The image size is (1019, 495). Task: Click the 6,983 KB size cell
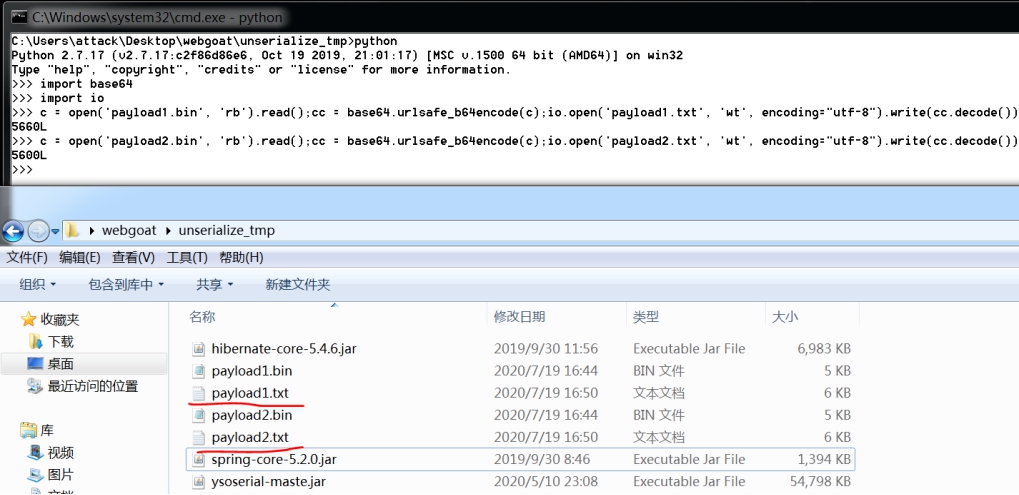point(823,349)
